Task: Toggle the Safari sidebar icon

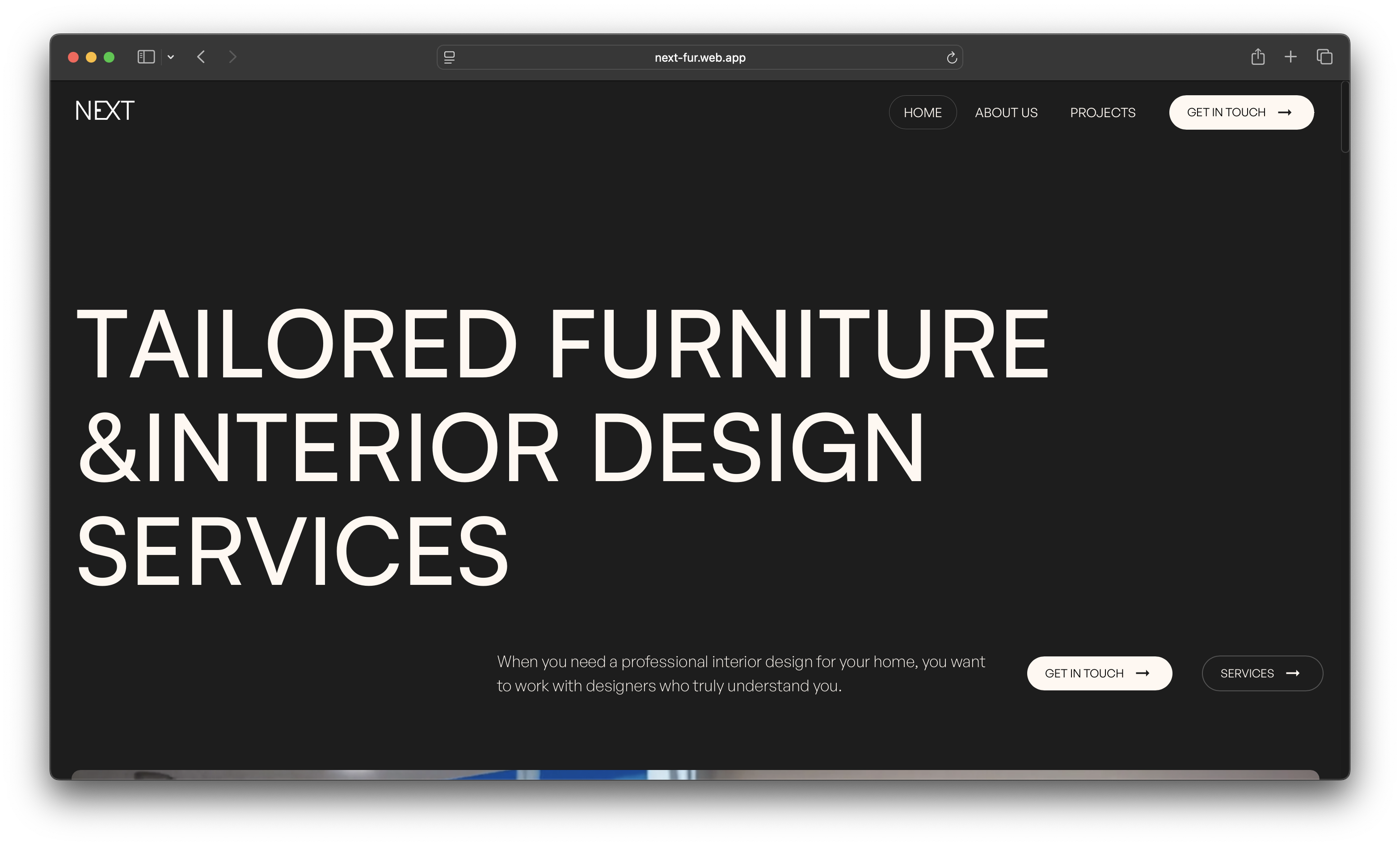Action: coord(146,57)
